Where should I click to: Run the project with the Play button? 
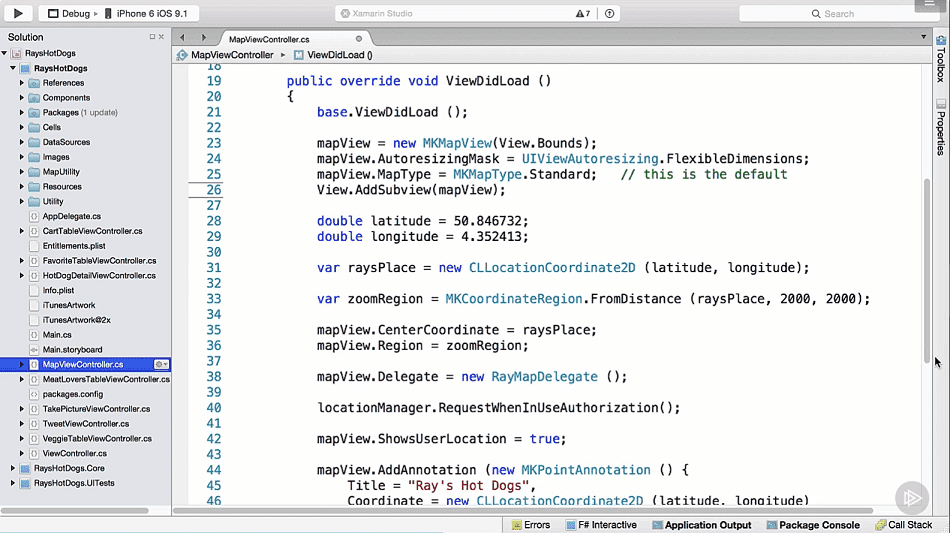(x=18, y=13)
